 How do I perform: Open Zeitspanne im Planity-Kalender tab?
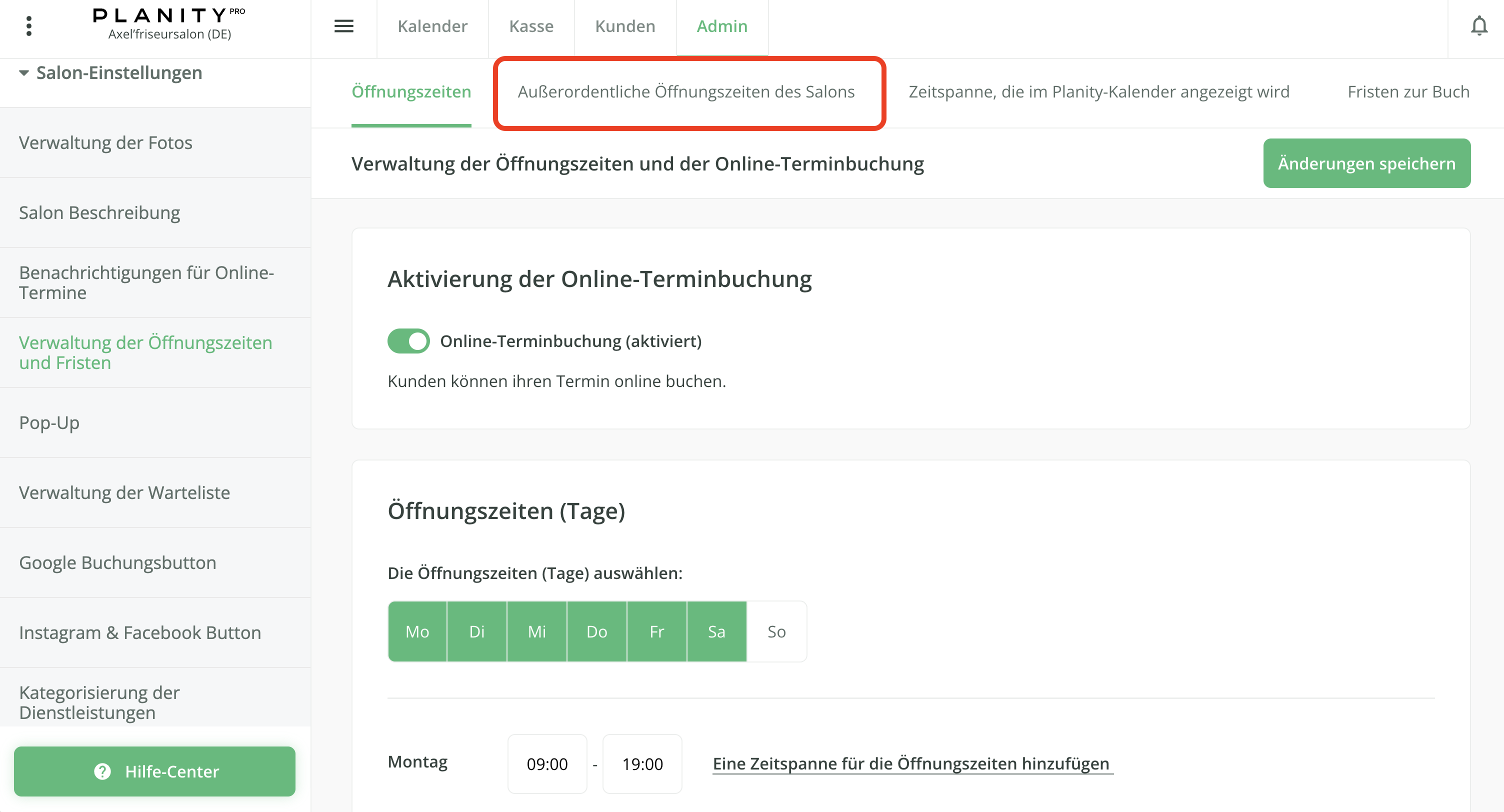point(1099,91)
